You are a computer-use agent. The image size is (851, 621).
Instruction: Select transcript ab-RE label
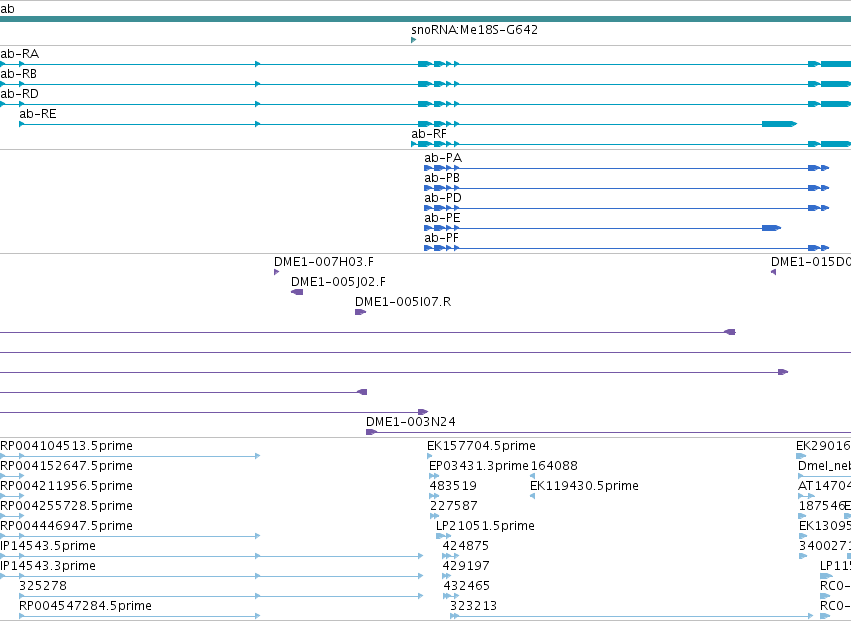coord(38,114)
